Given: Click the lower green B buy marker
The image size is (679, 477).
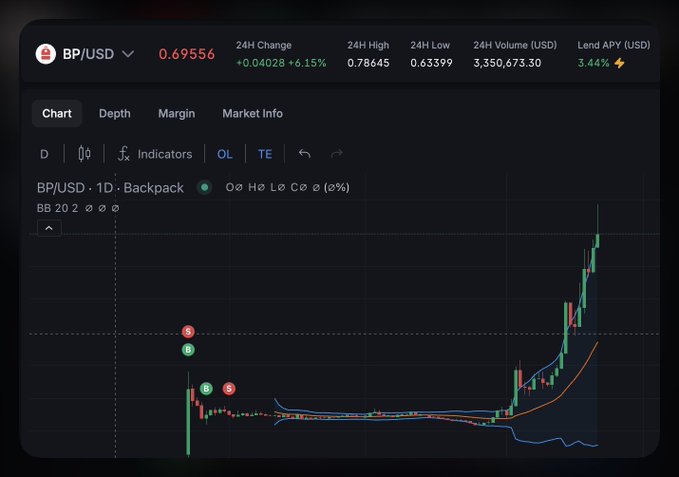Looking at the screenshot, I should (x=206, y=389).
